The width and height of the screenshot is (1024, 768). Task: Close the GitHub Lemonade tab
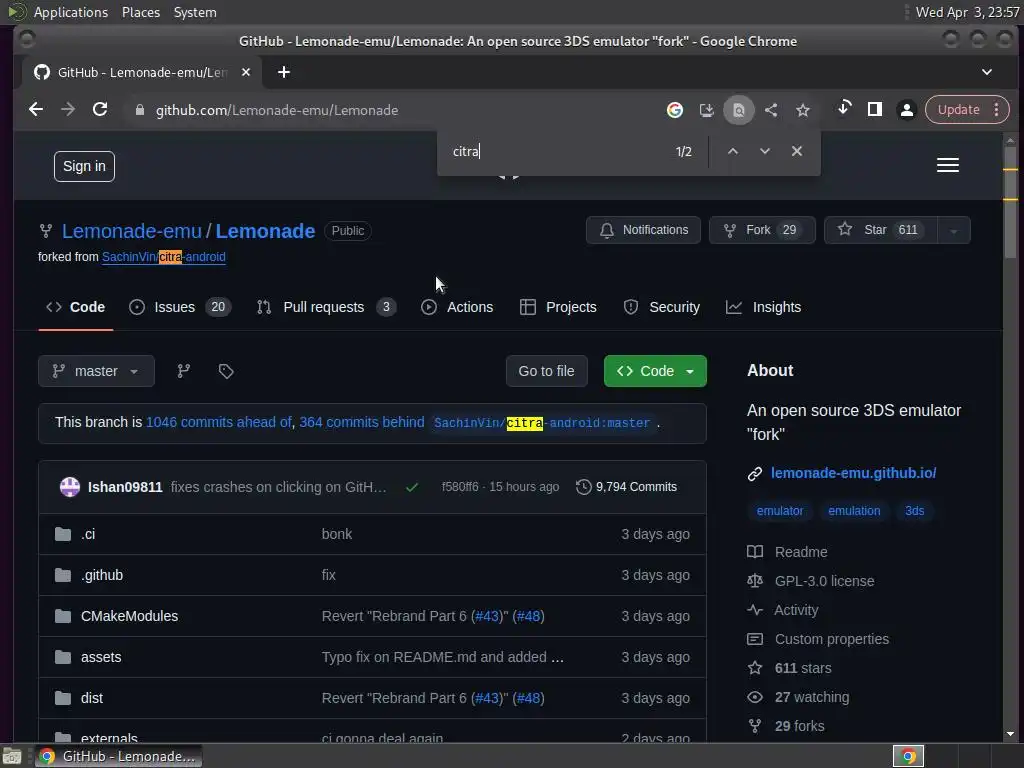(x=246, y=72)
